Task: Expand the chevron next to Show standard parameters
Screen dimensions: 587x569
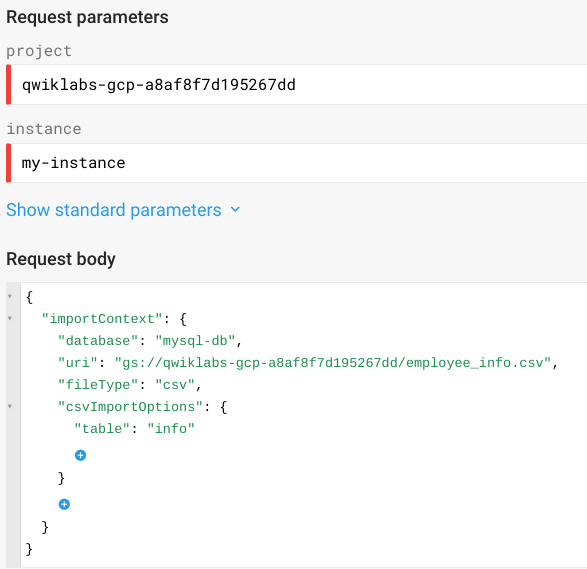Action: coord(235,209)
